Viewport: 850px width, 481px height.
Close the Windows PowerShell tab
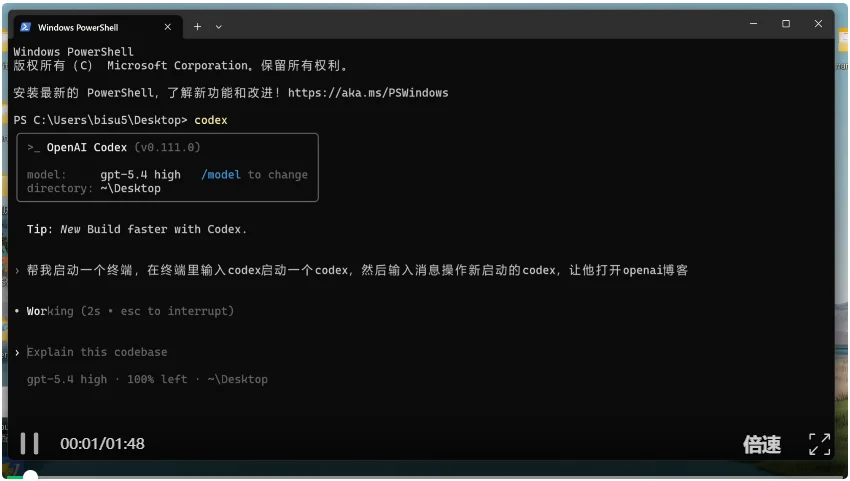point(167,27)
